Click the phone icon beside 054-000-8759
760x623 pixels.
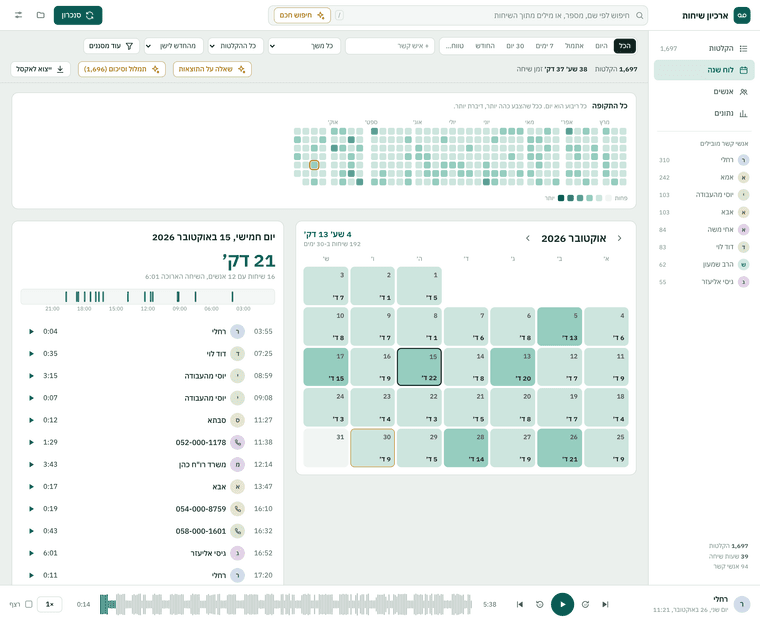[x=238, y=509]
